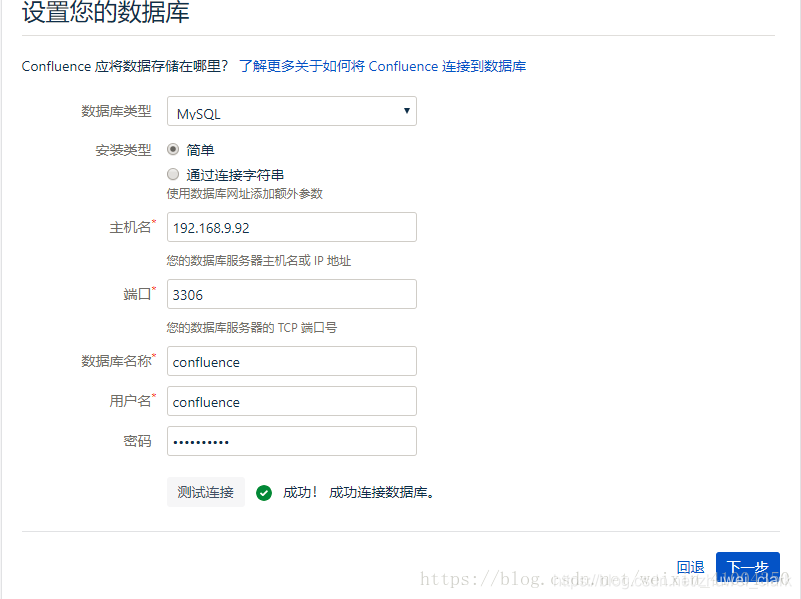Click the 数据库名称 input field

tap(292, 362)
